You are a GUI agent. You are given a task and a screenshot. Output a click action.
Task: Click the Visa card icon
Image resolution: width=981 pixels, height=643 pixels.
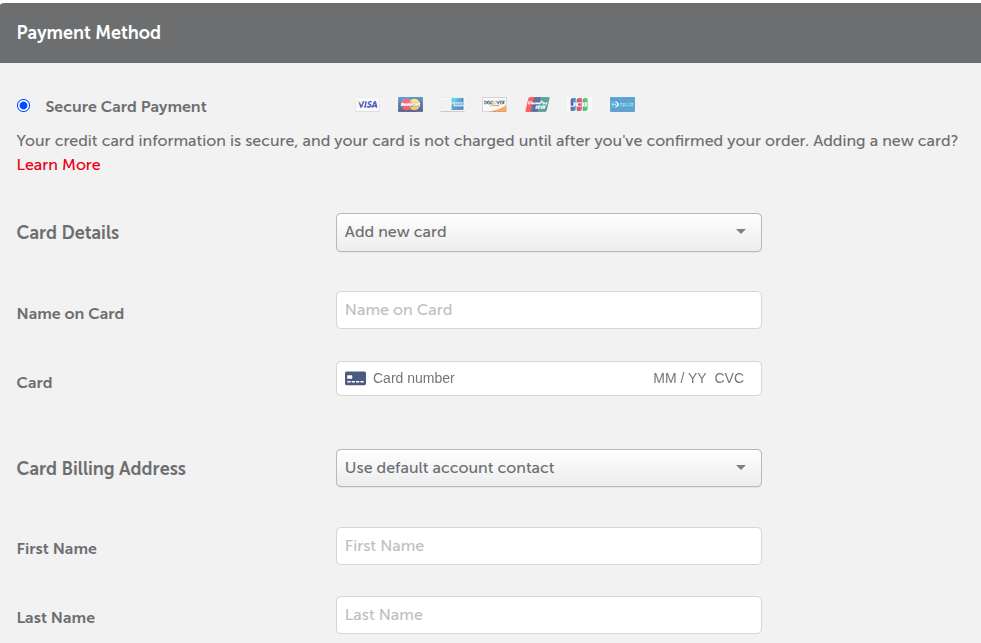(x=367, y=104)
